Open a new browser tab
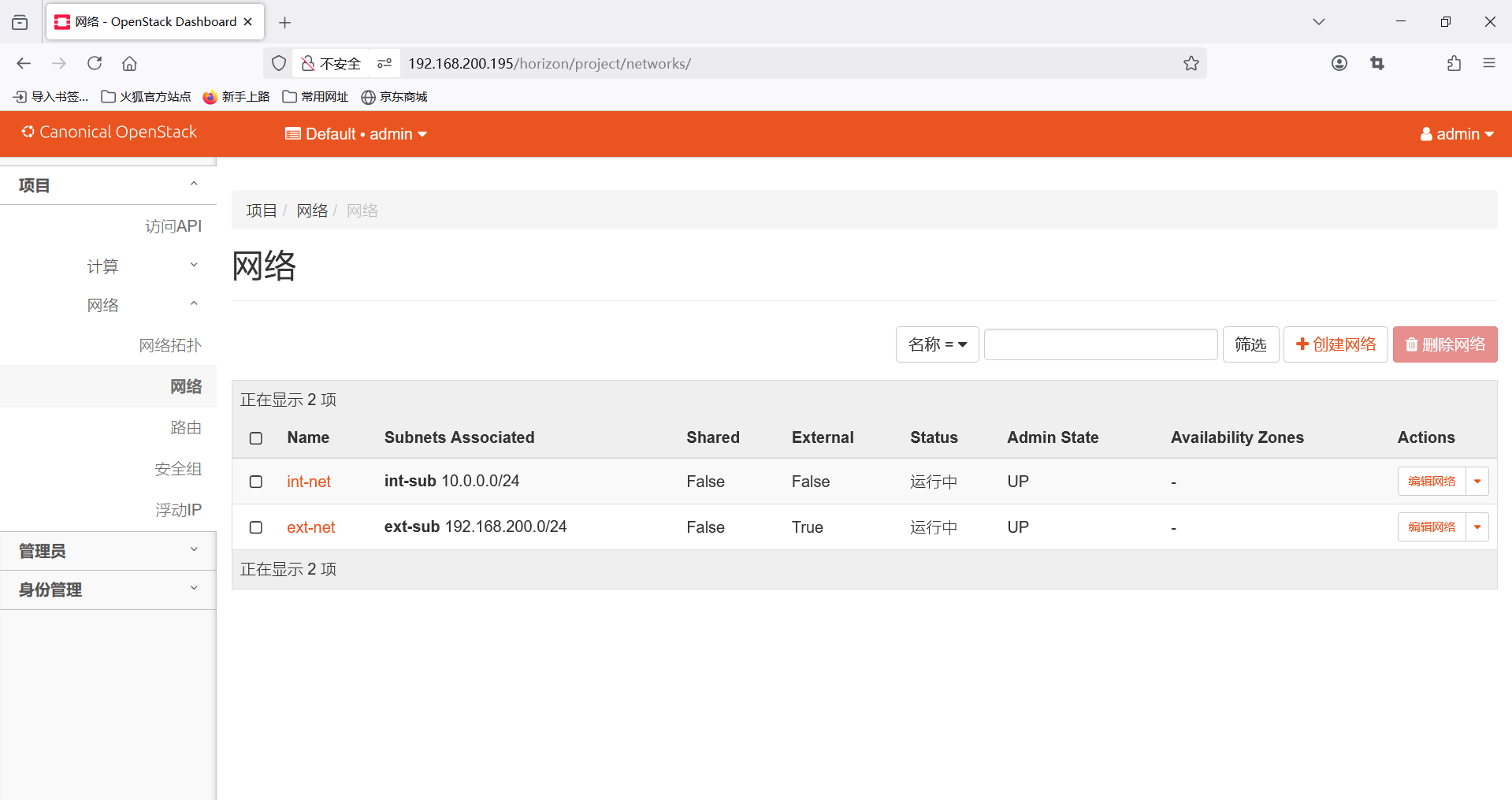 click(285, 22)
